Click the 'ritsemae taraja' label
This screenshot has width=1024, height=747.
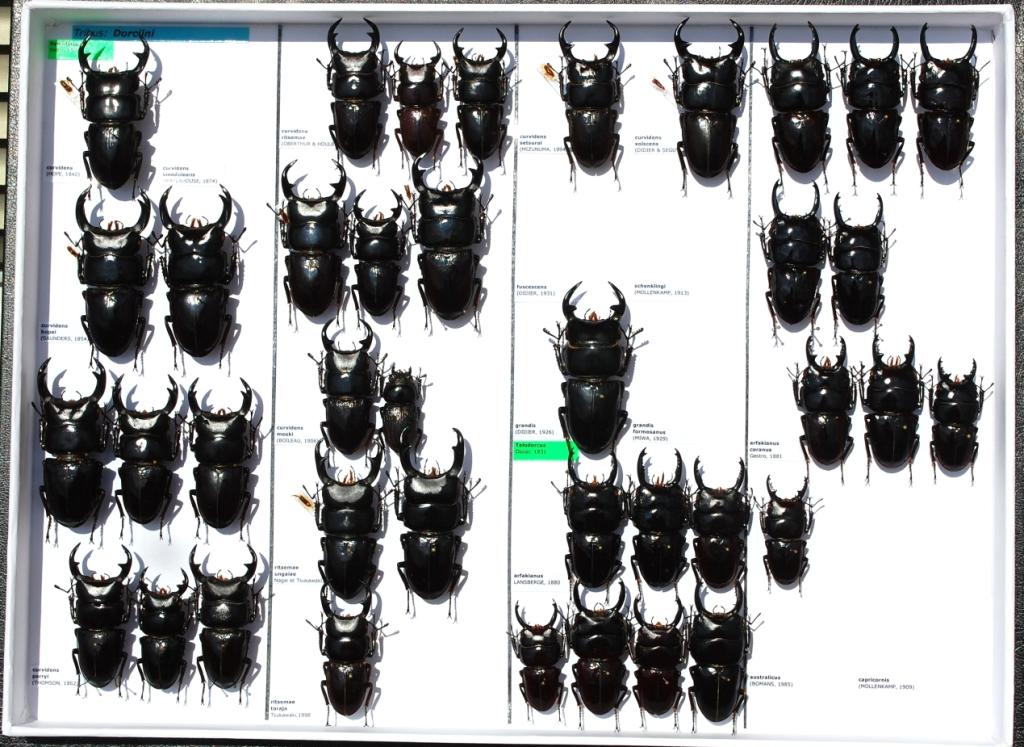tap(290, 706)
